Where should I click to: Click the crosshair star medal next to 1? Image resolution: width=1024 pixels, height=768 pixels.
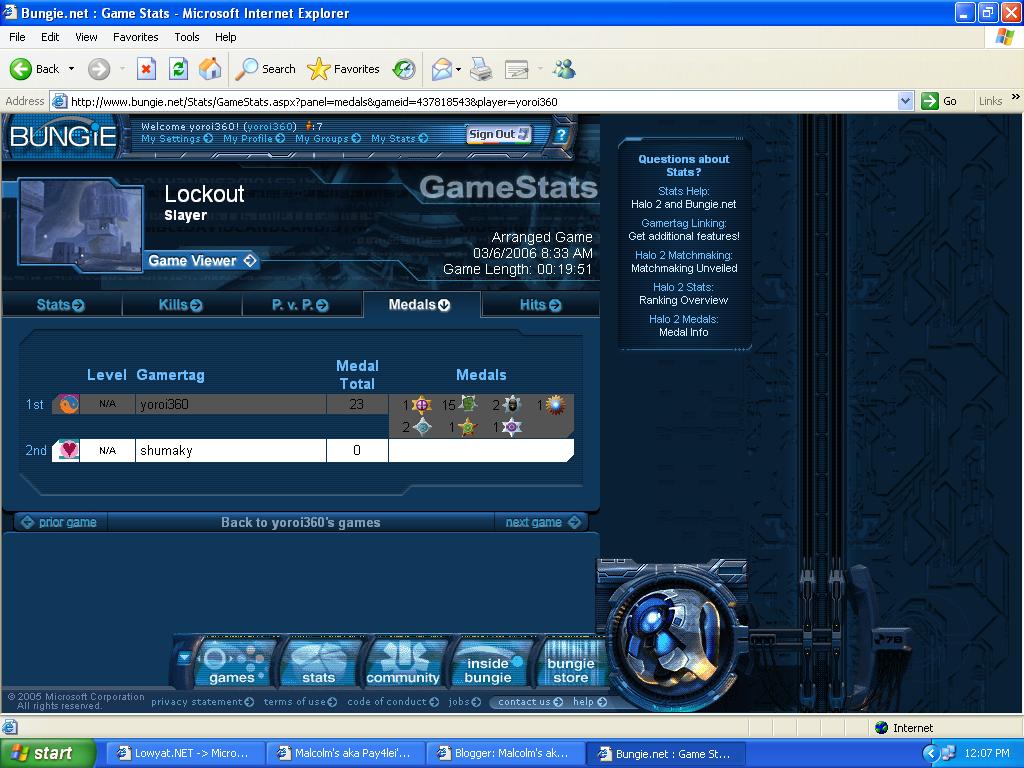tap(421, 405)
